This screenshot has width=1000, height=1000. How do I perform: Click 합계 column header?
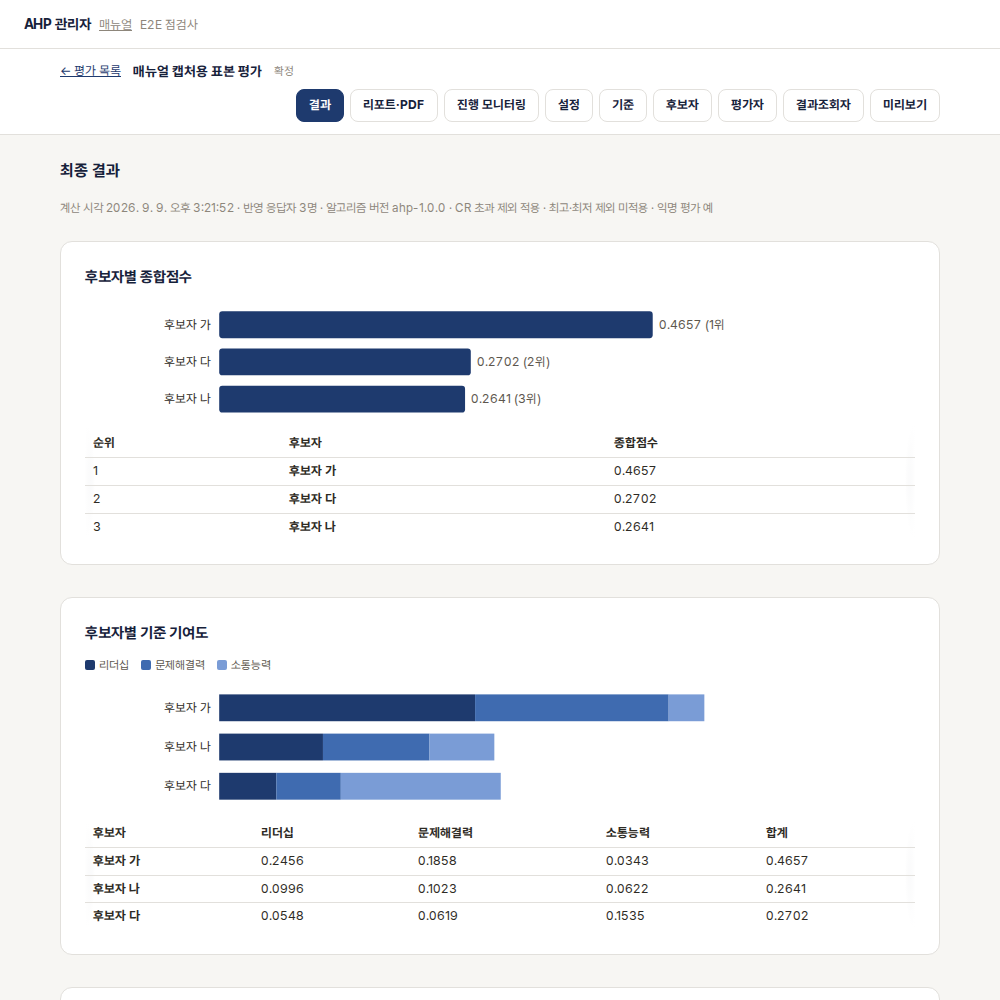777,833
